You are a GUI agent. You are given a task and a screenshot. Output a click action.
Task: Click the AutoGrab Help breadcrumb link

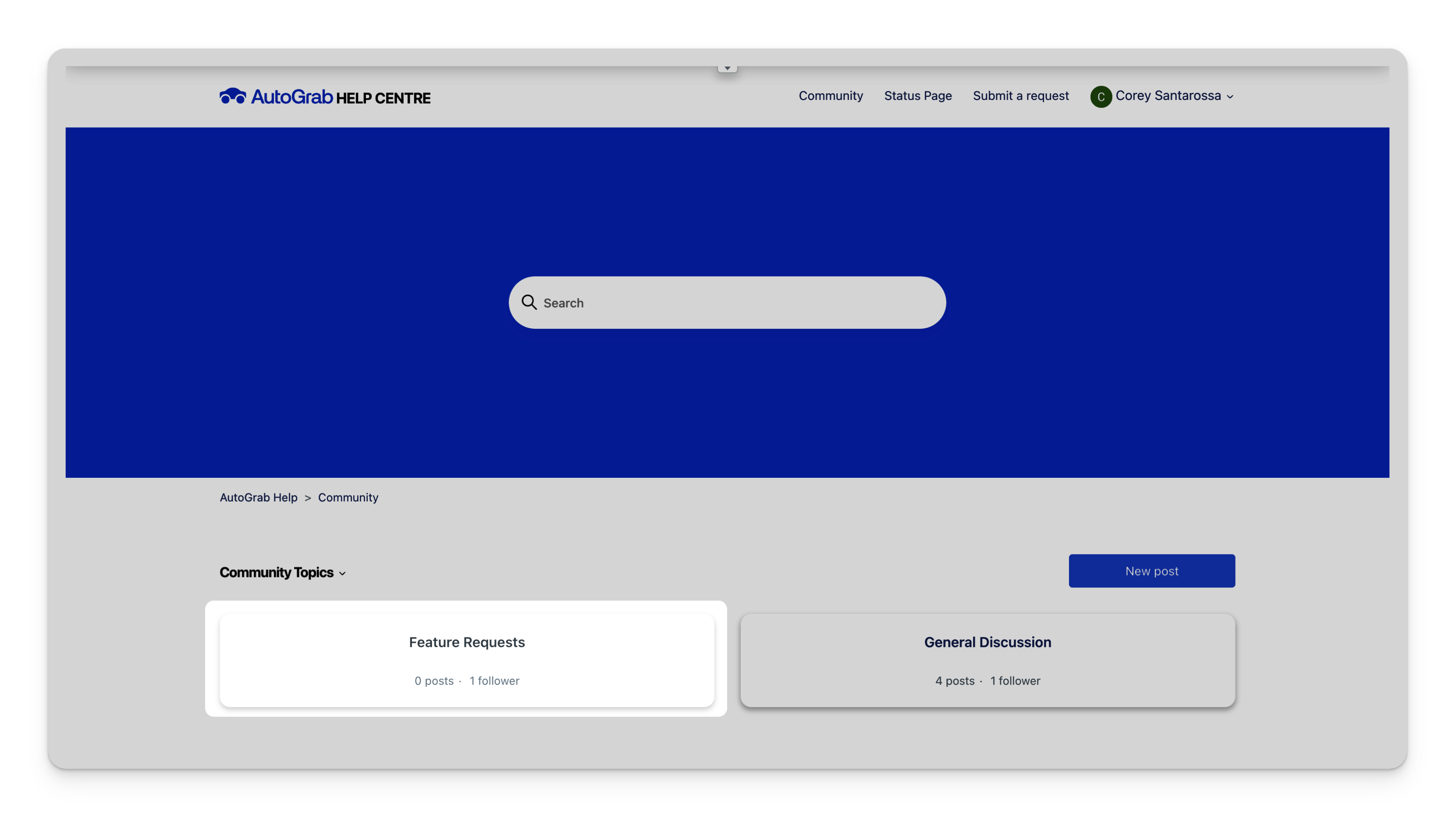point(258,498)
